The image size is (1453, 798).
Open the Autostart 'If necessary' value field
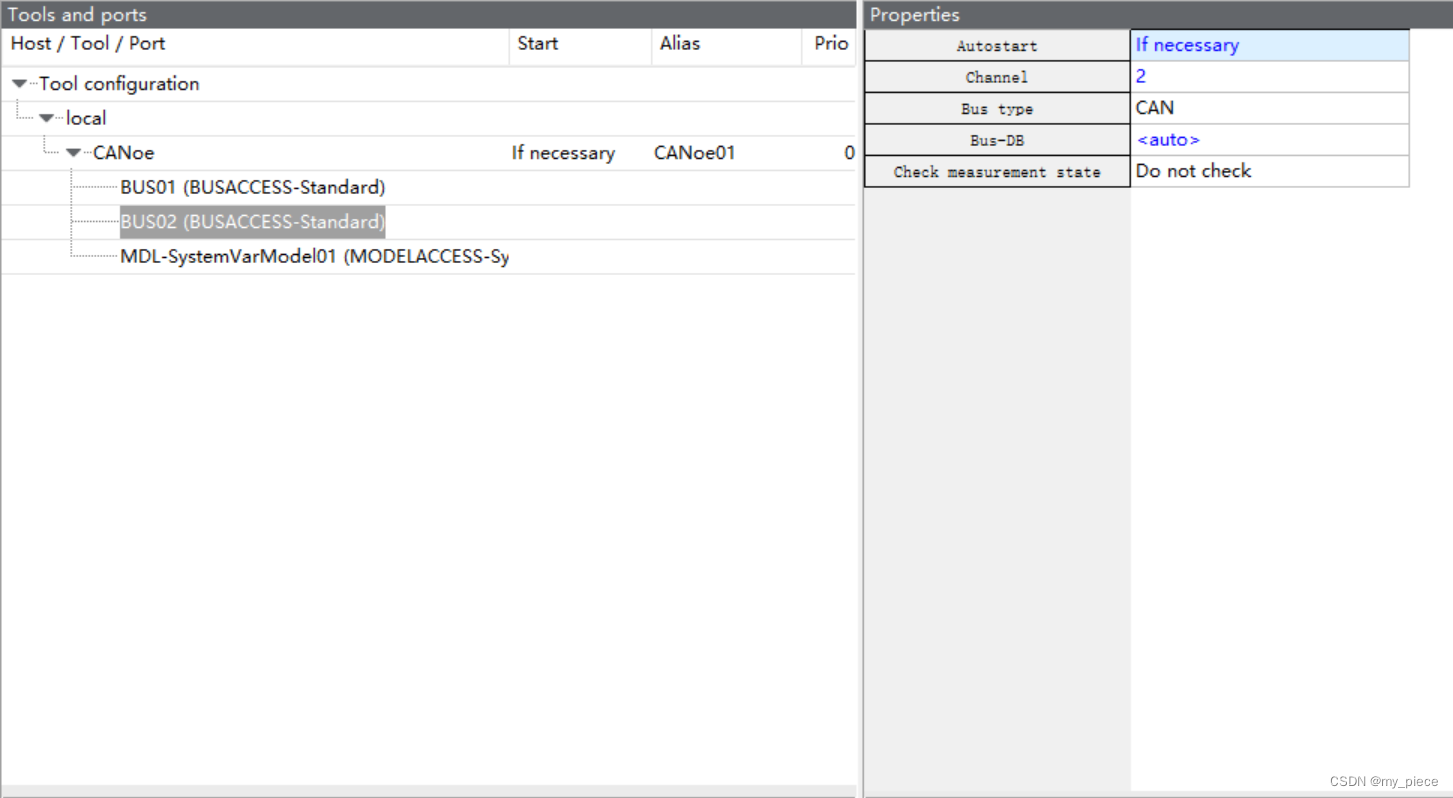click(x=1270, y=45)
